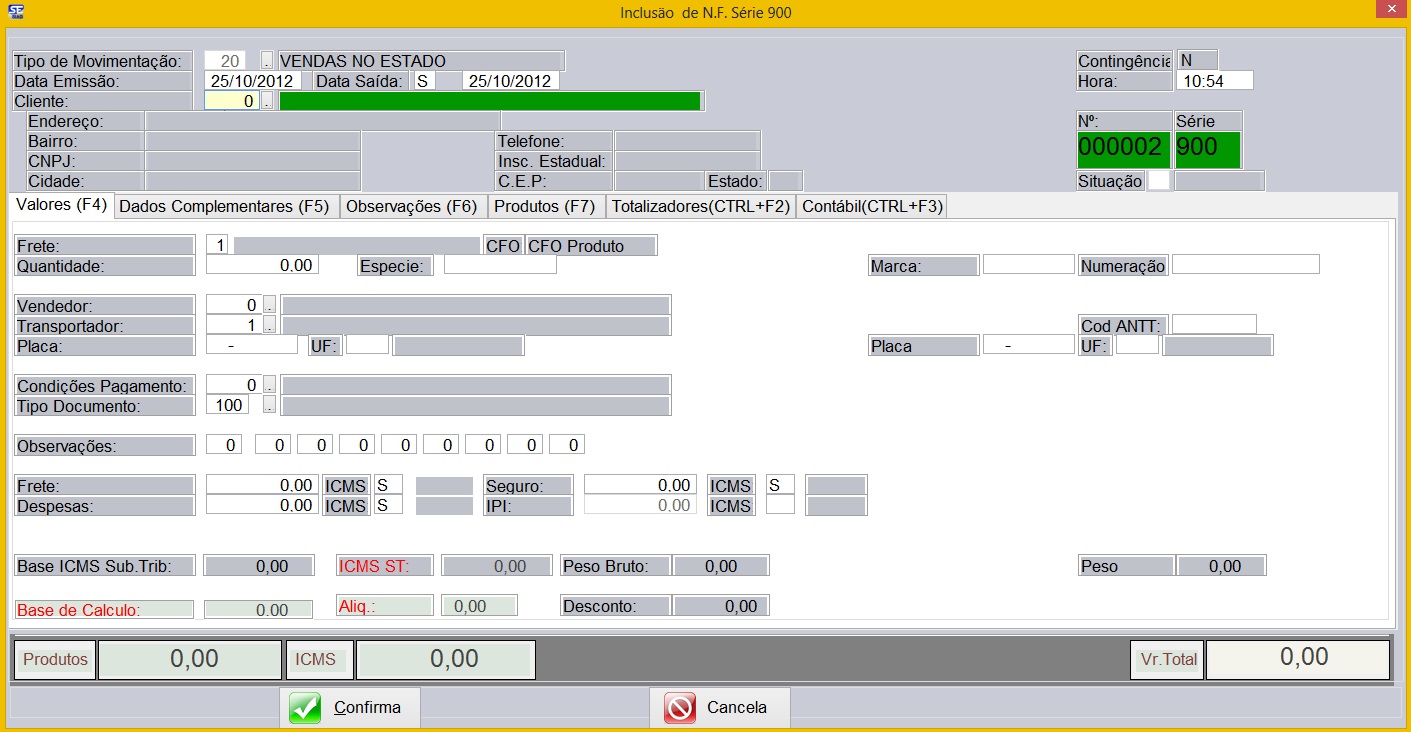
Task: Open lookup button for Tipo Documento
Action: pos(269,405)
